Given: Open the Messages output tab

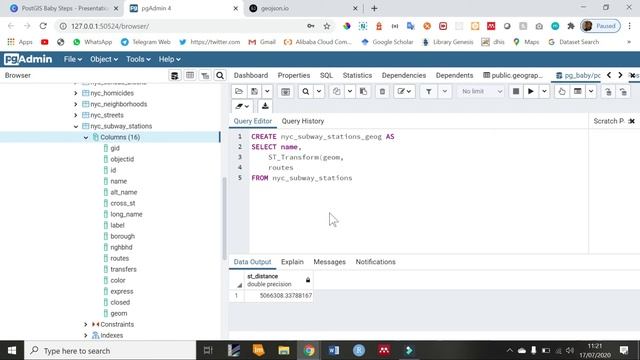Looking at the screenshot, I should (x=329, y=262).
